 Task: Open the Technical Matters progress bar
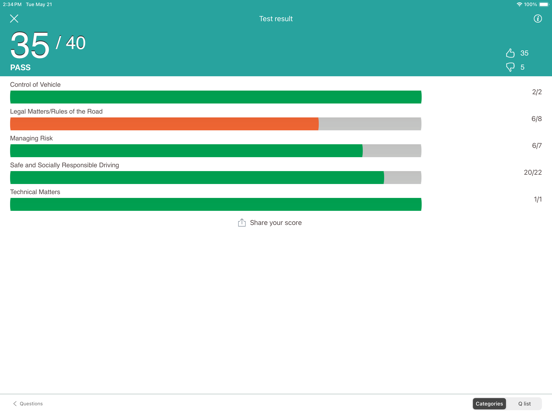coord(215,205)
